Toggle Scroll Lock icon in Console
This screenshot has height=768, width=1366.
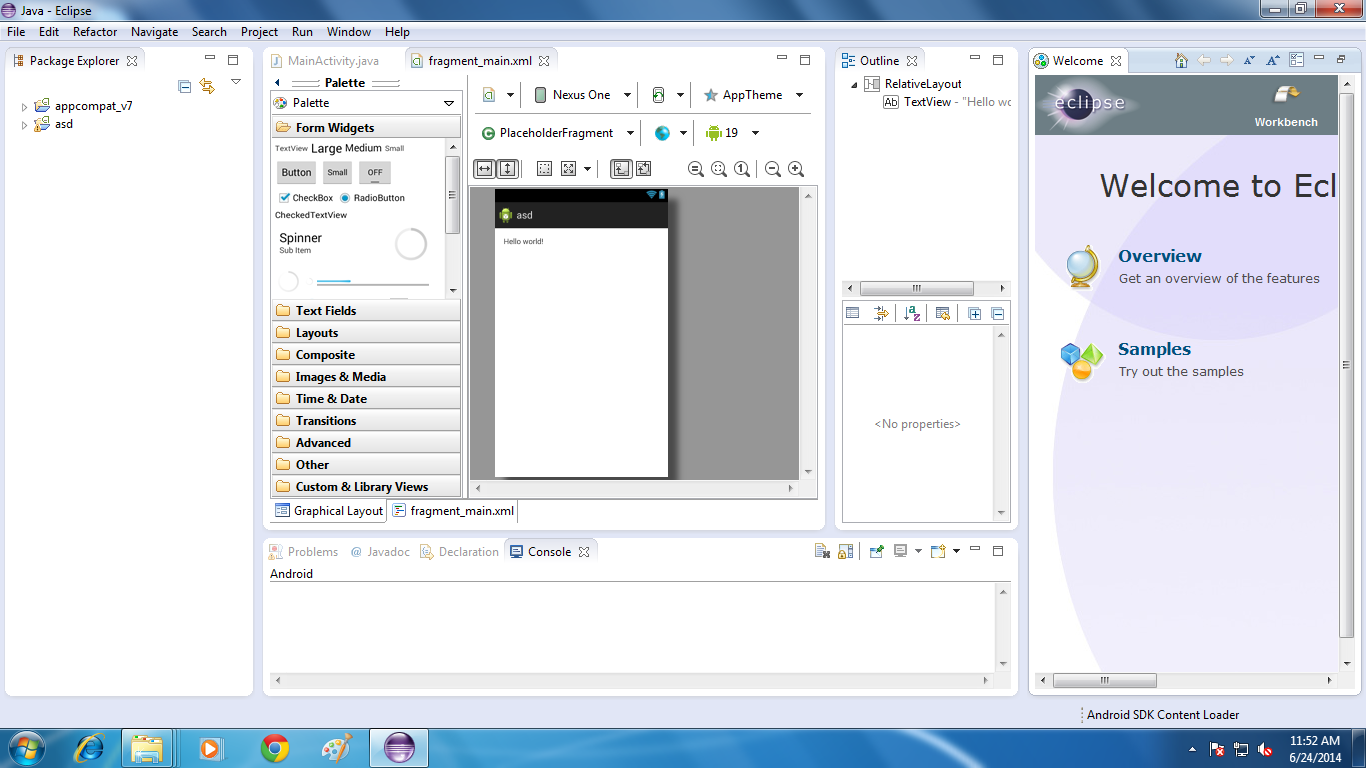pos(845,551)
